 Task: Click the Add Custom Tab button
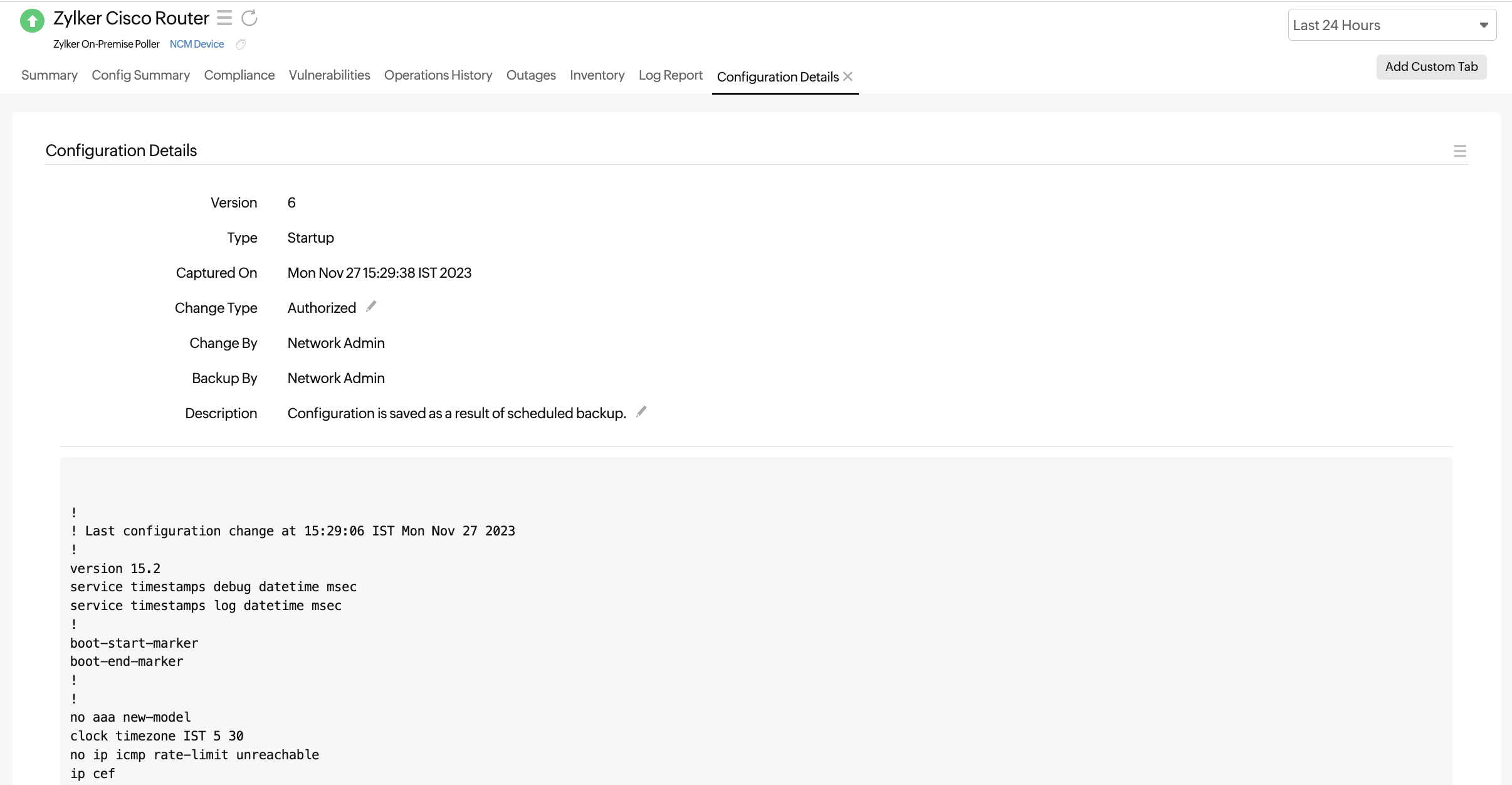point(1432,66)
